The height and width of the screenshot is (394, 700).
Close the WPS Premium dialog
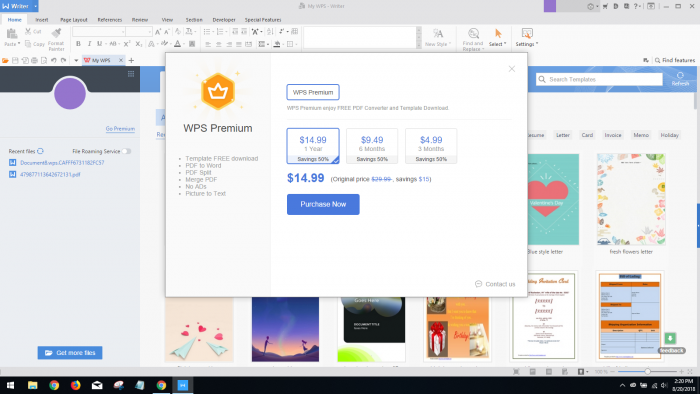click(512, 69)
